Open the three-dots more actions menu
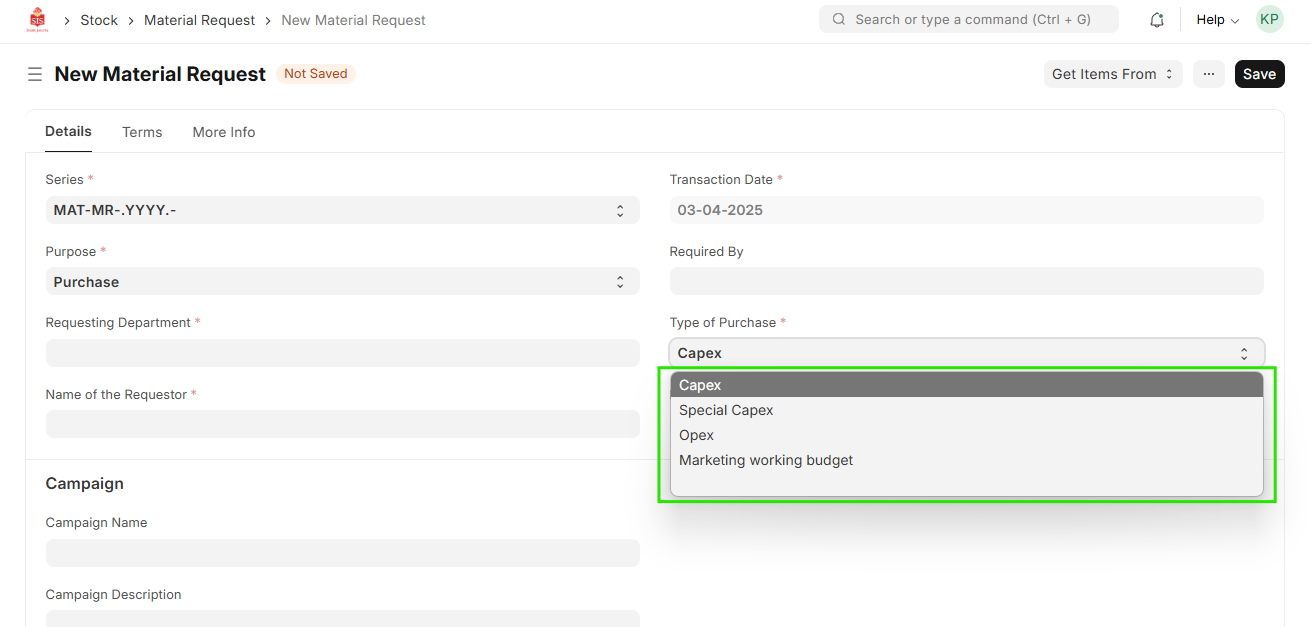 tap(1208, 74)
